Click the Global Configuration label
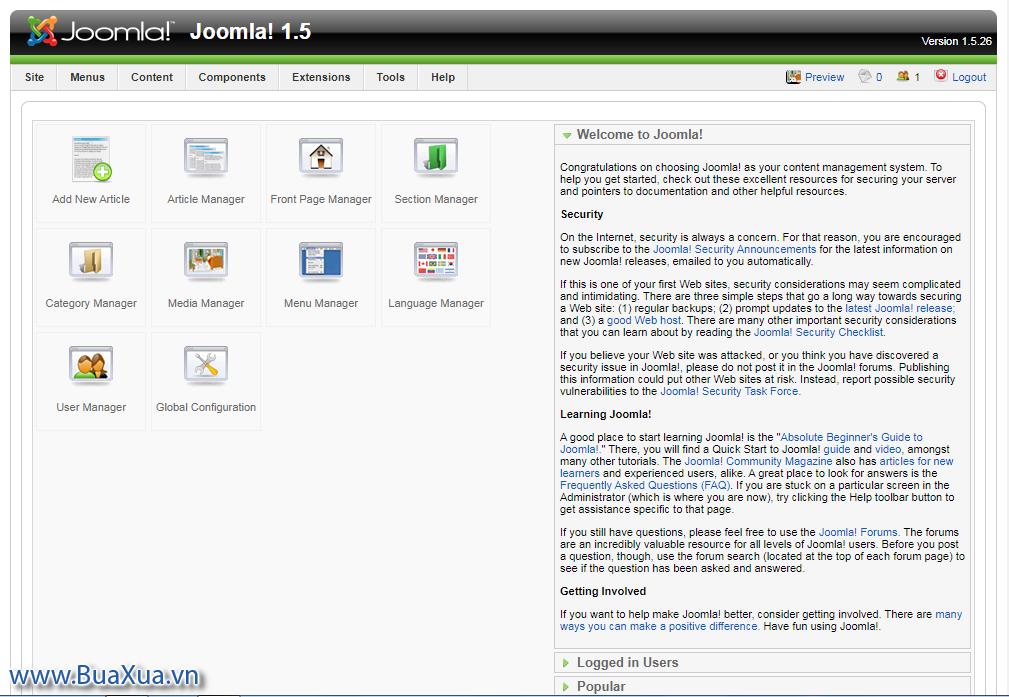Screen dimensions: 1009x697 click(x=206, y=407)
